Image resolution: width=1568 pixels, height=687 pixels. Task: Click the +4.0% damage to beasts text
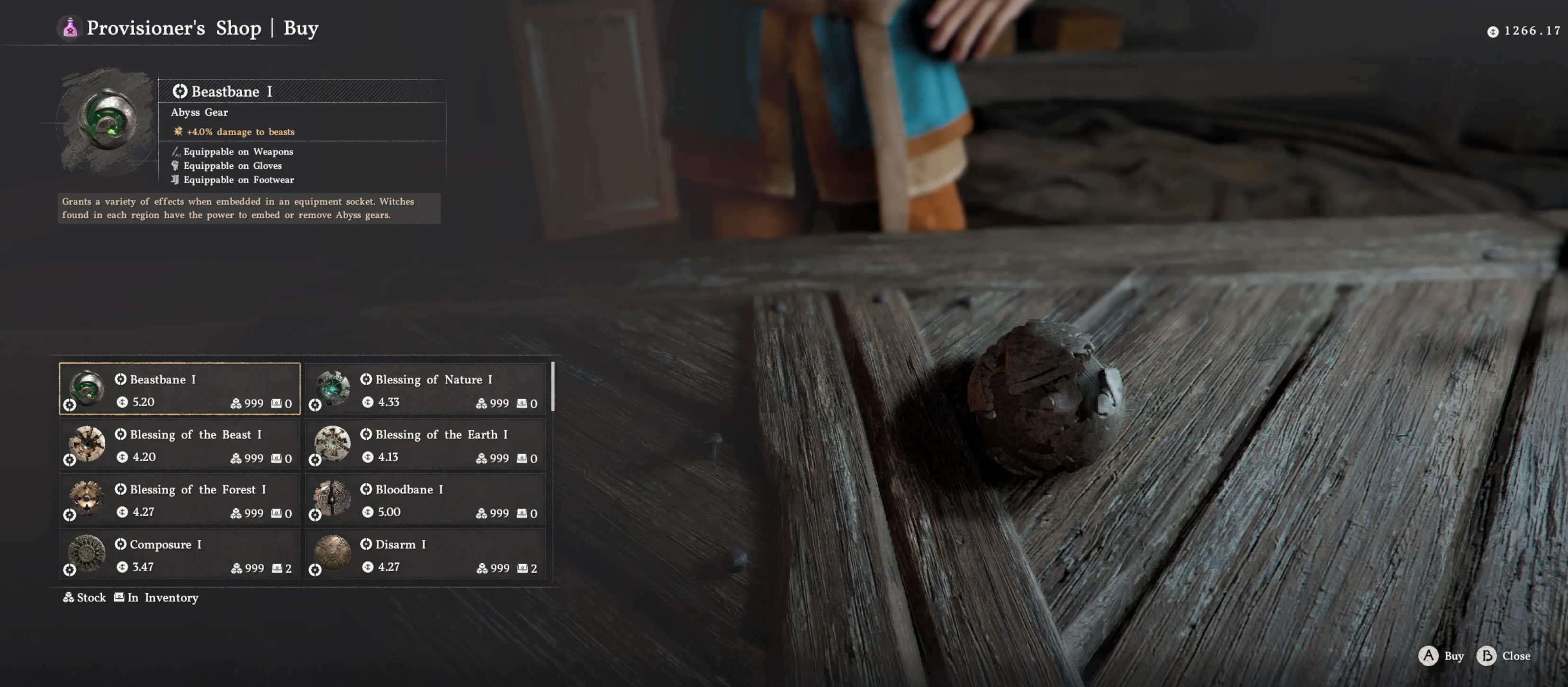(x=241, y=132)
